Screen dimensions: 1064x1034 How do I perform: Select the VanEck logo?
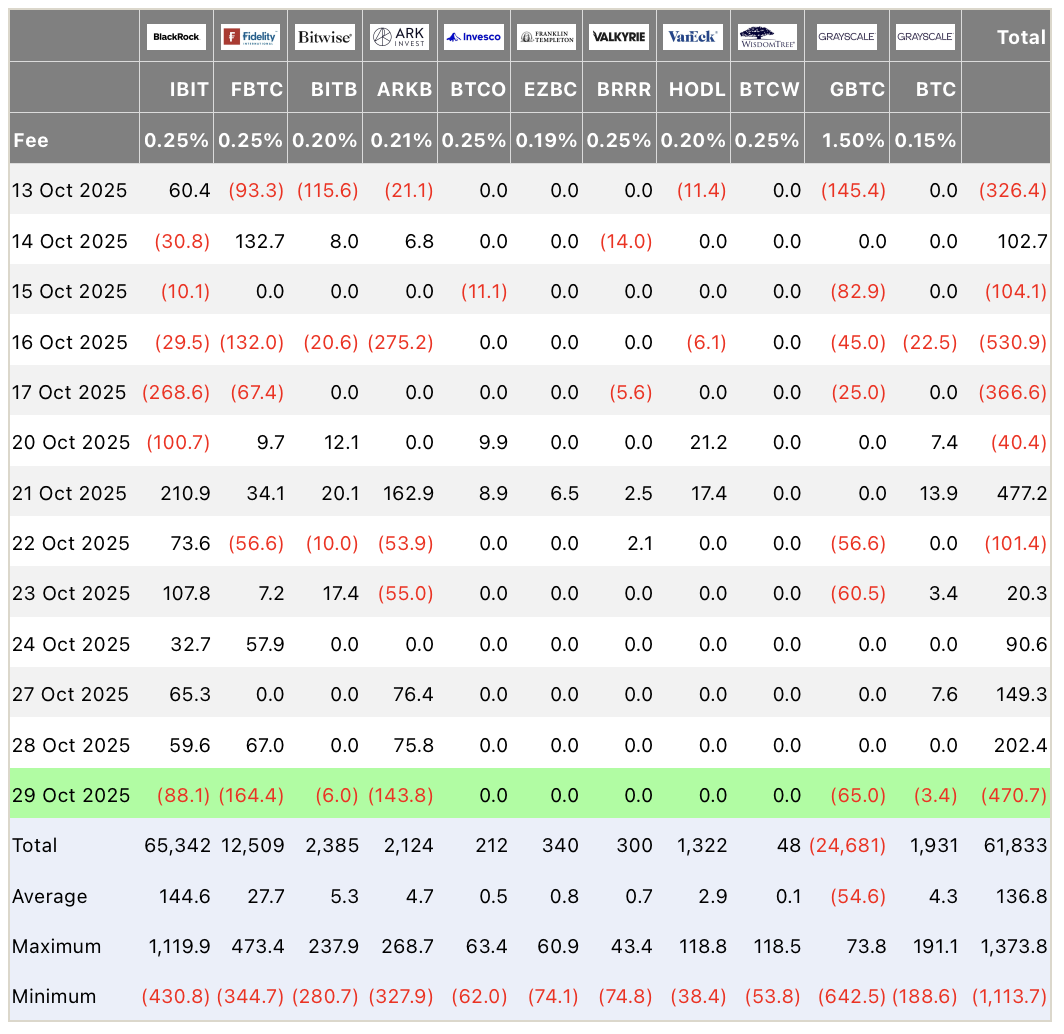(x=692, y=37)
